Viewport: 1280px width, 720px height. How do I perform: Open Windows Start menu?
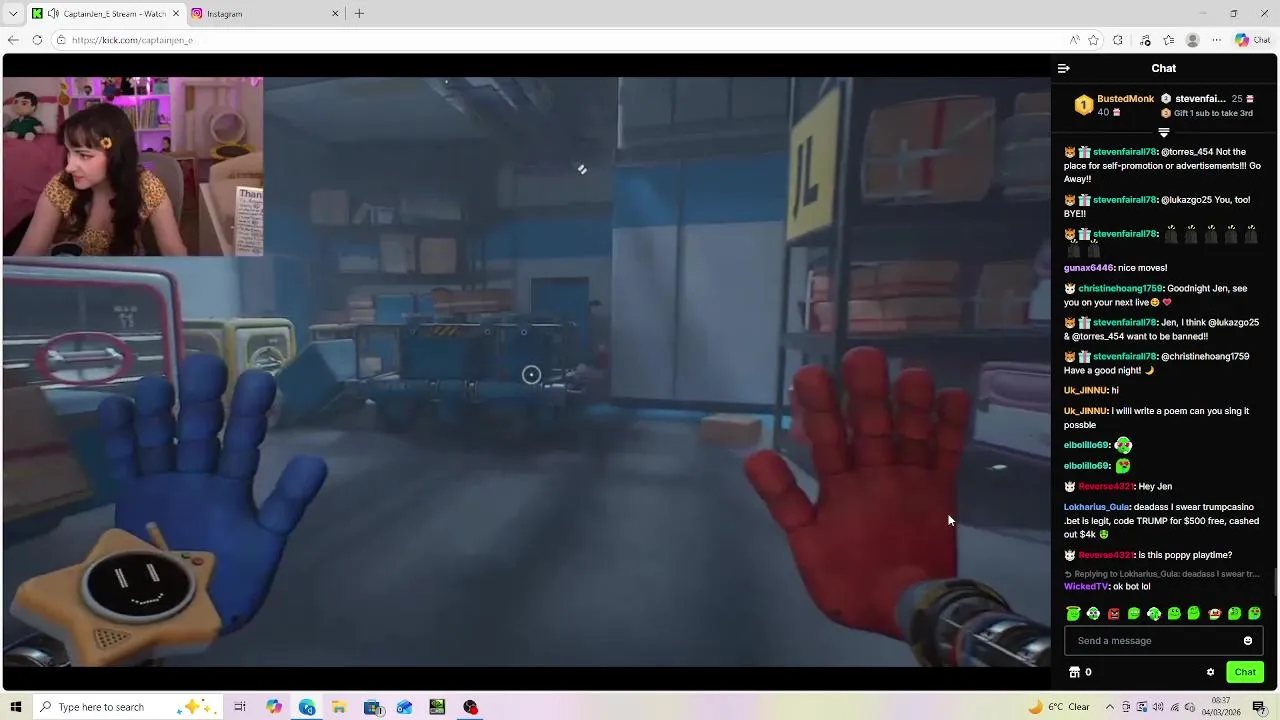click(15, 707)
